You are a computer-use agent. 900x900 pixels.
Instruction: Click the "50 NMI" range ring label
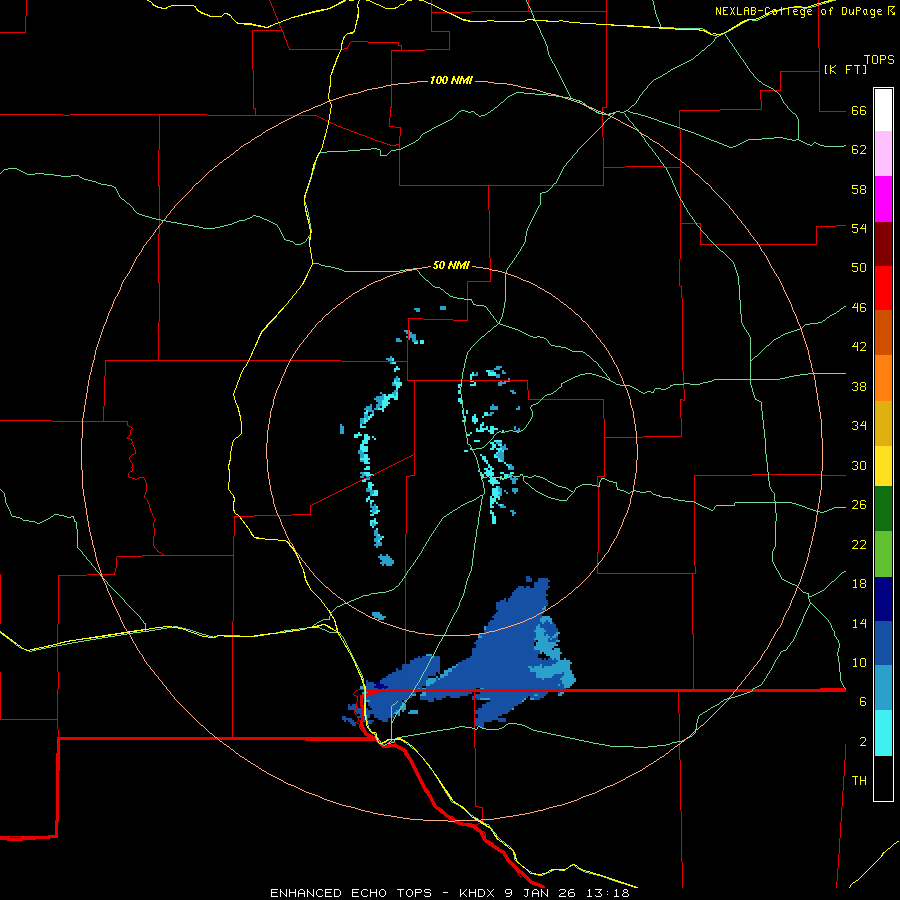click(x=451, y=265)
